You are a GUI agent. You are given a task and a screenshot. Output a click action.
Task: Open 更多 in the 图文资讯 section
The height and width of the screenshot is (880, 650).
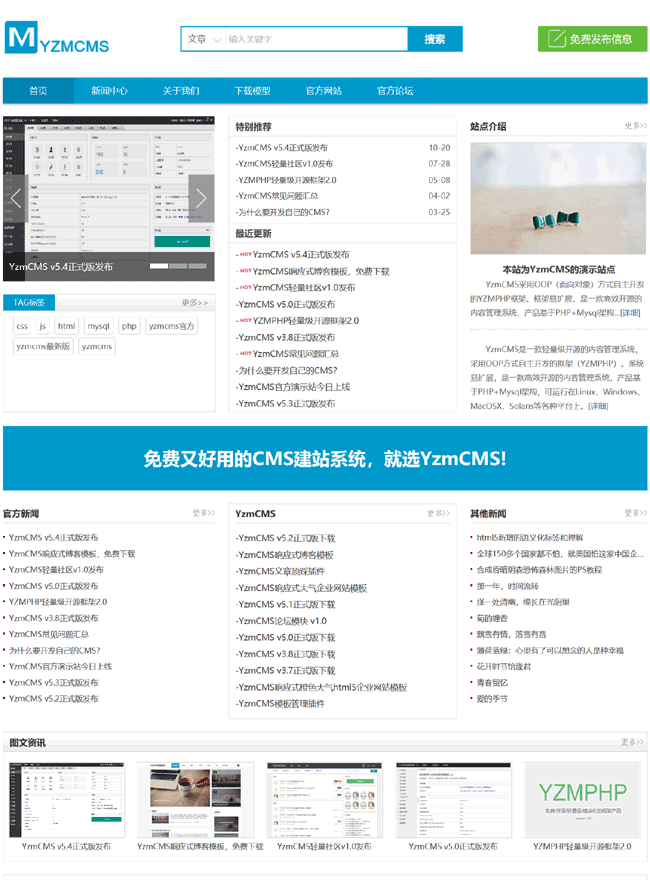pos(632,742)
